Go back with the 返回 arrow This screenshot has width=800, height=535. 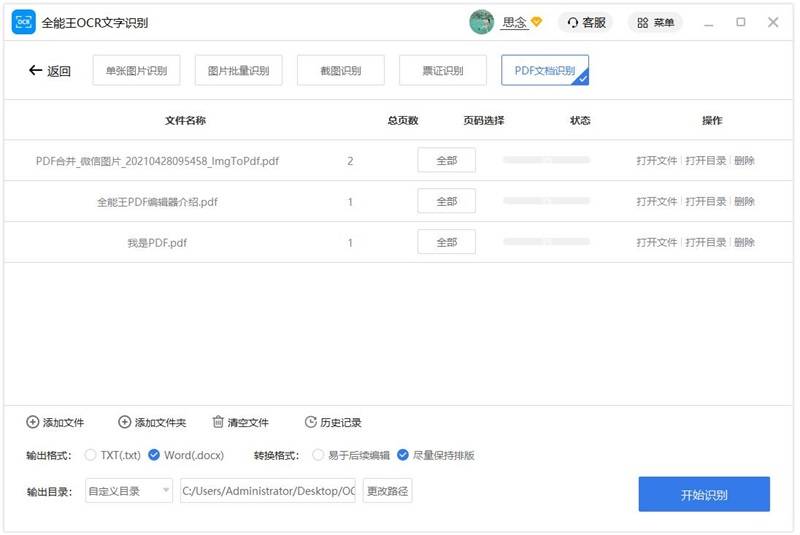[x=49, y=70]
